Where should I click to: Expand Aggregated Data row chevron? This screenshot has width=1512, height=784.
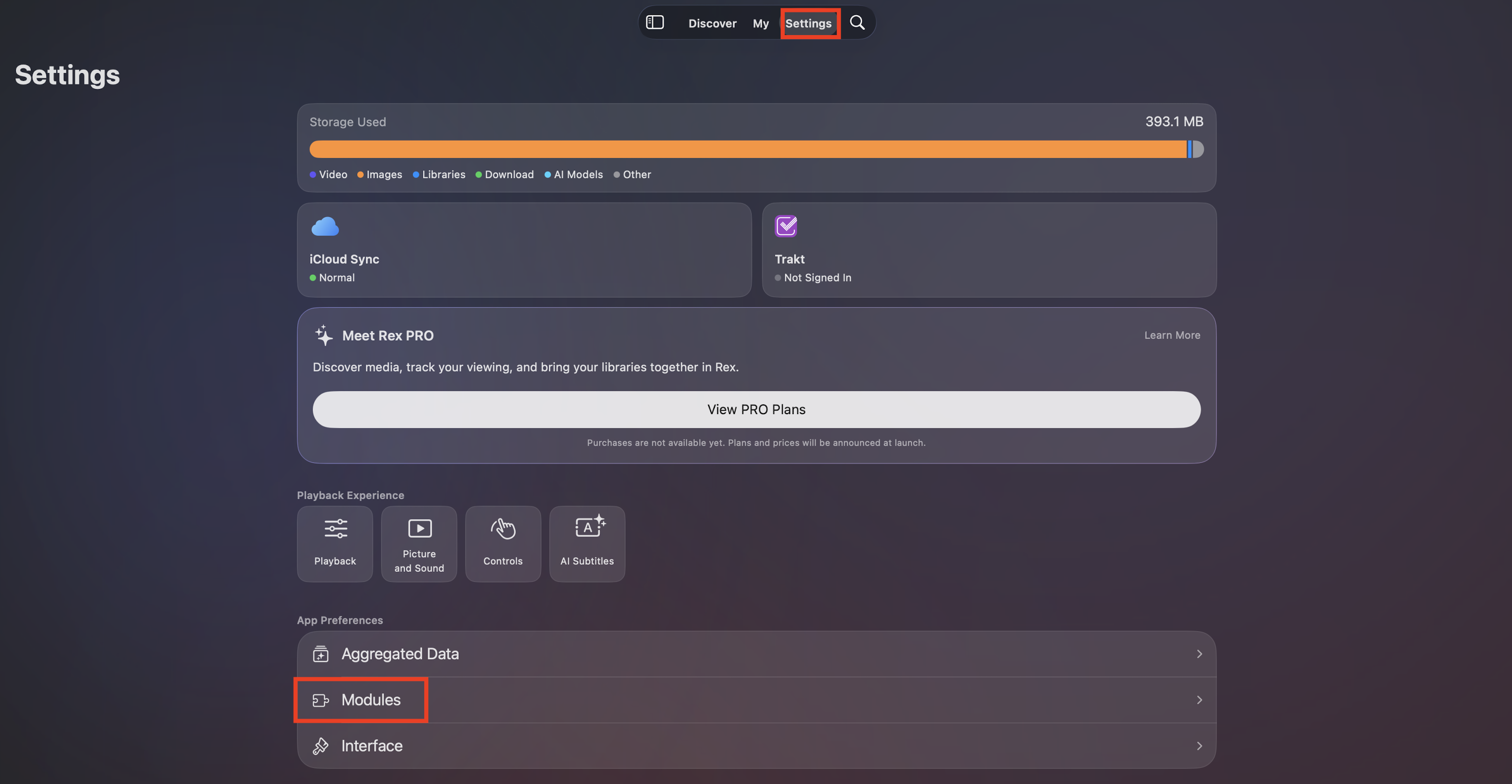click(1199, 654)
